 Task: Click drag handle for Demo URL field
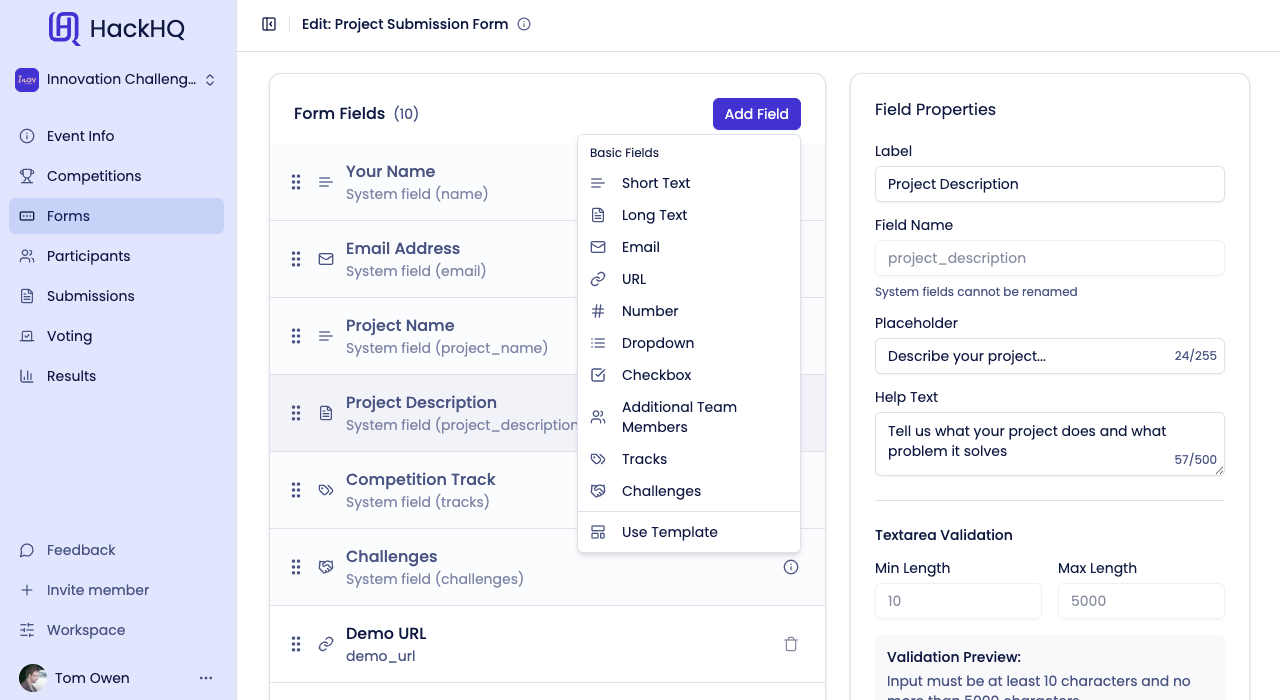coord(296,644)
